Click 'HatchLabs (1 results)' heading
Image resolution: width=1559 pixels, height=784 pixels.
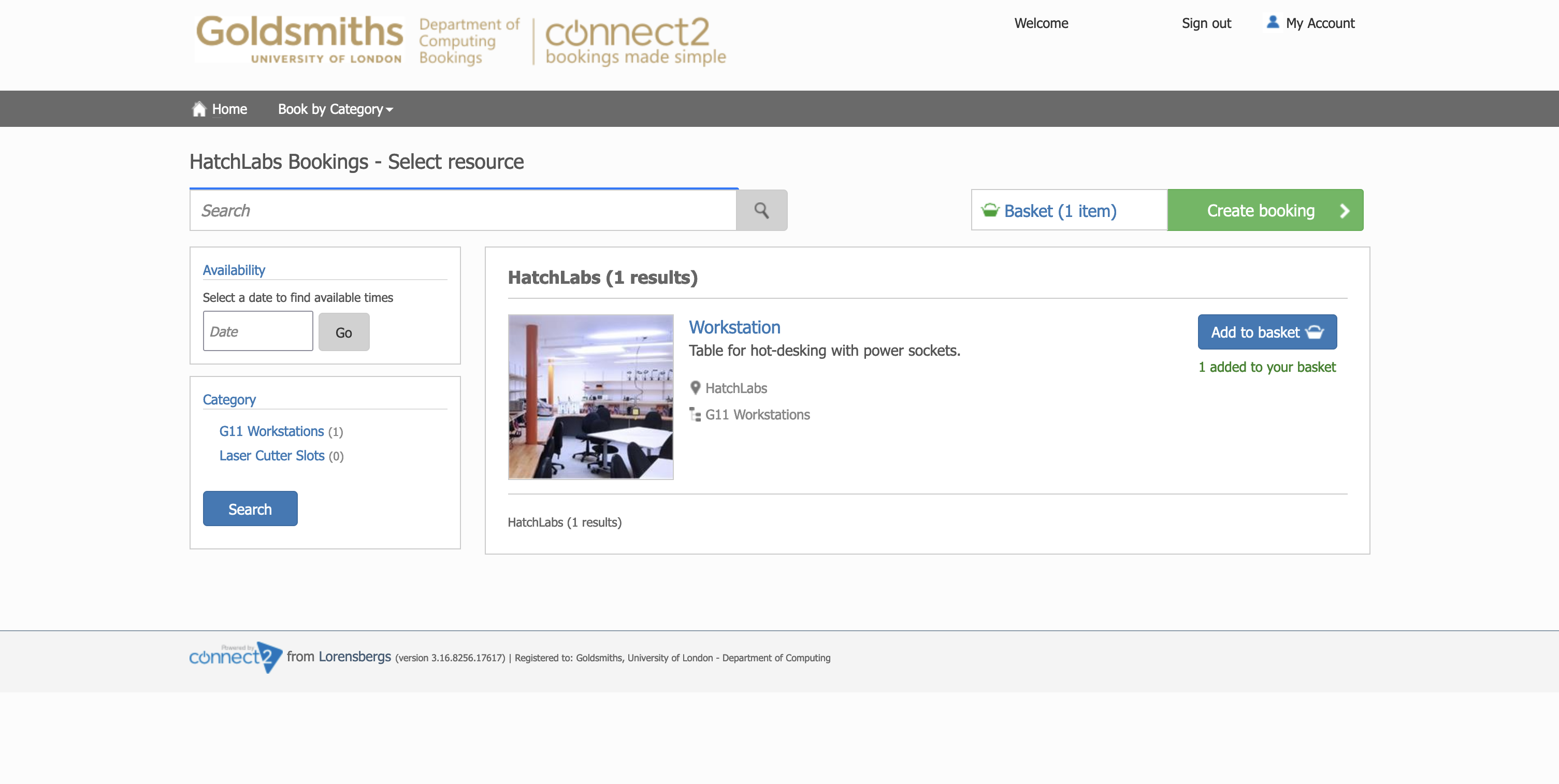[603, 278]
